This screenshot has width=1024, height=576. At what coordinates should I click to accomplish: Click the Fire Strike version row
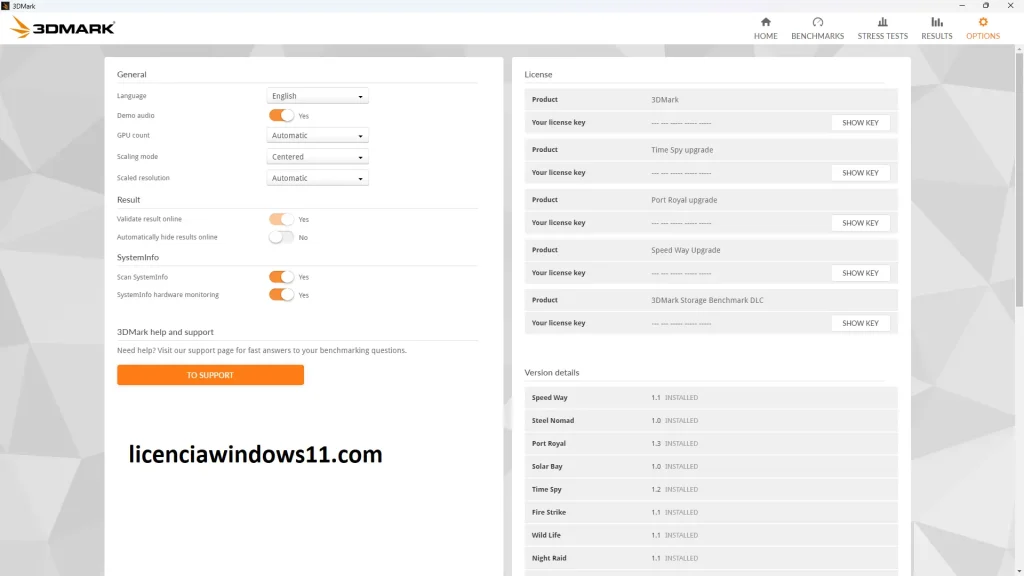(711, 512)
